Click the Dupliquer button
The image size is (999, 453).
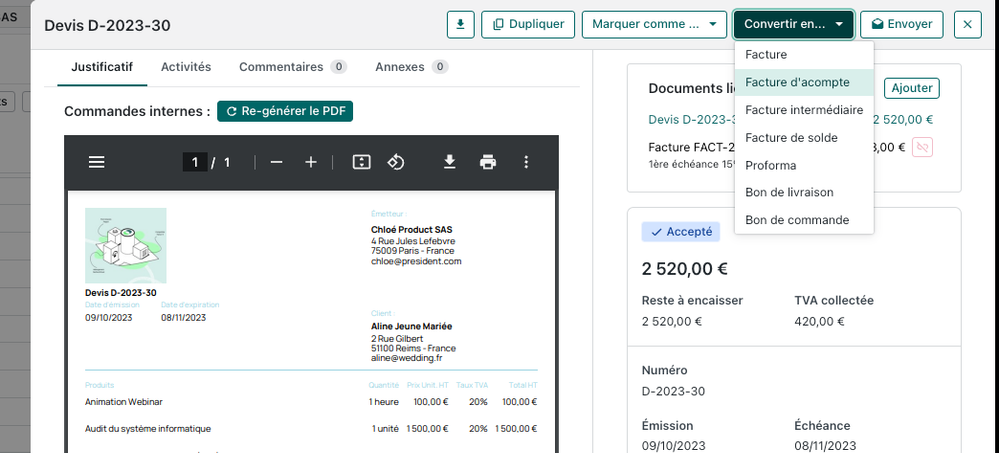click(528, 24)
